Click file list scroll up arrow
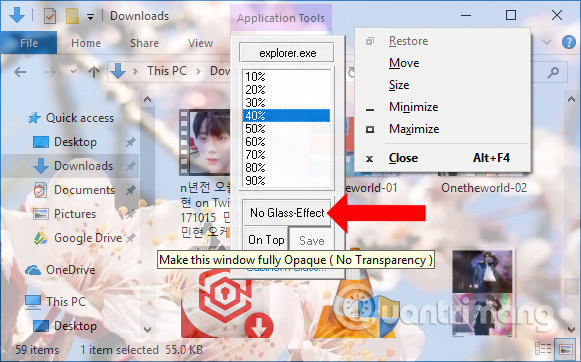581x362 pixels. click(571, 99)
